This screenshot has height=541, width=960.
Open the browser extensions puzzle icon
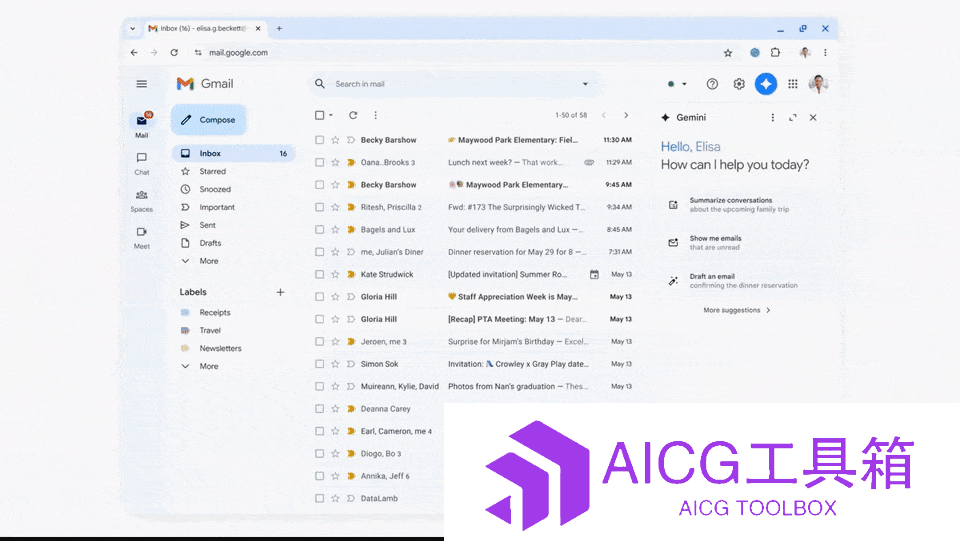(x=776, y=53)
